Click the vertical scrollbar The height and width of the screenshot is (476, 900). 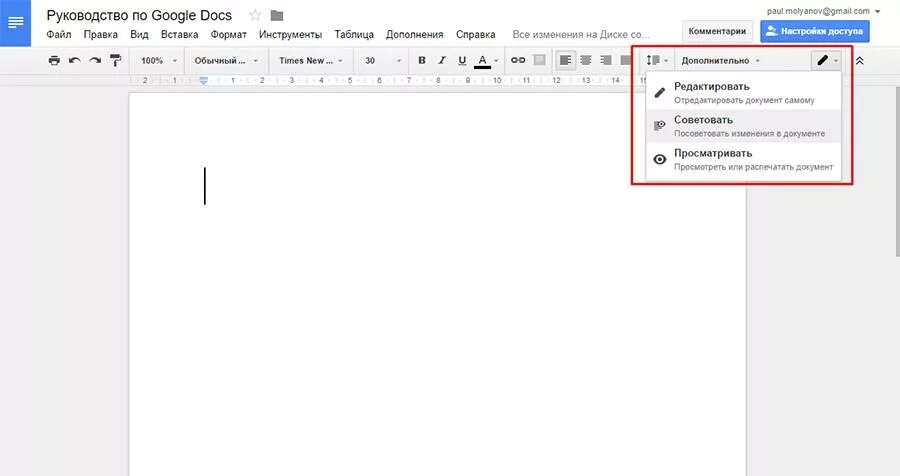point(897,171)
